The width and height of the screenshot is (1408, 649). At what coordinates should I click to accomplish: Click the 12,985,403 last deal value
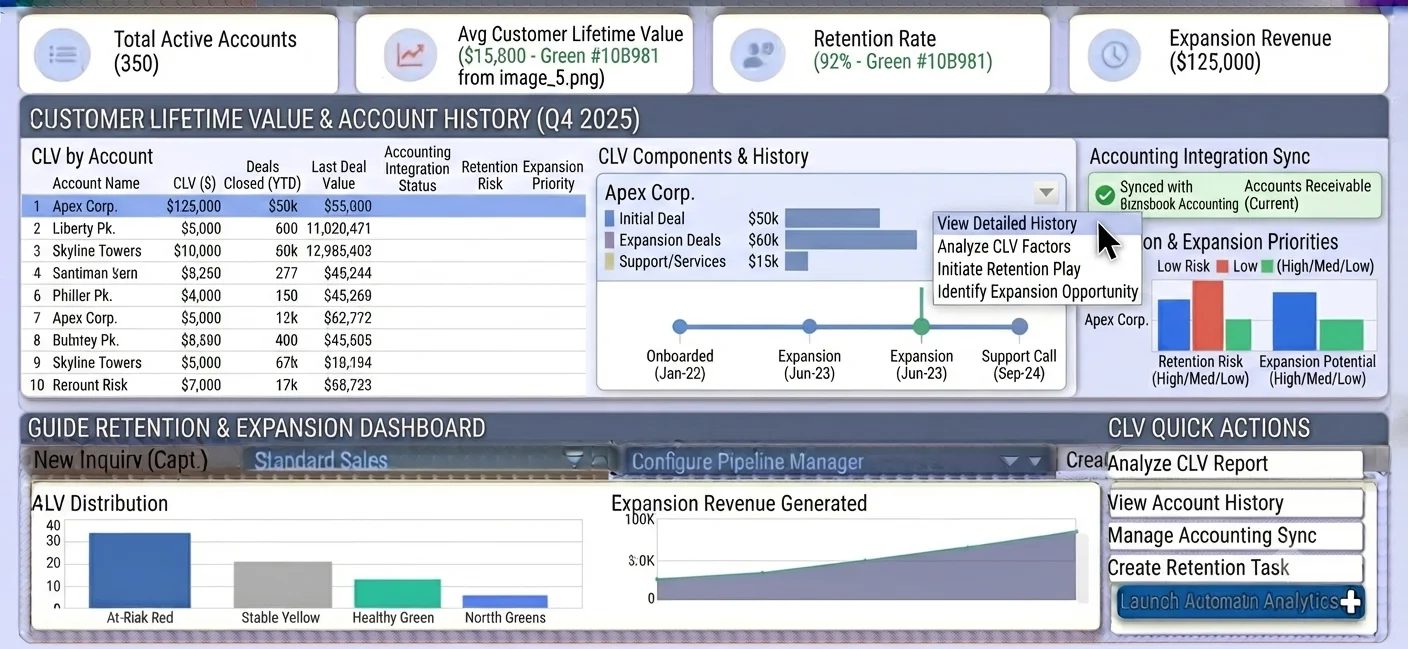click(339, 251)
